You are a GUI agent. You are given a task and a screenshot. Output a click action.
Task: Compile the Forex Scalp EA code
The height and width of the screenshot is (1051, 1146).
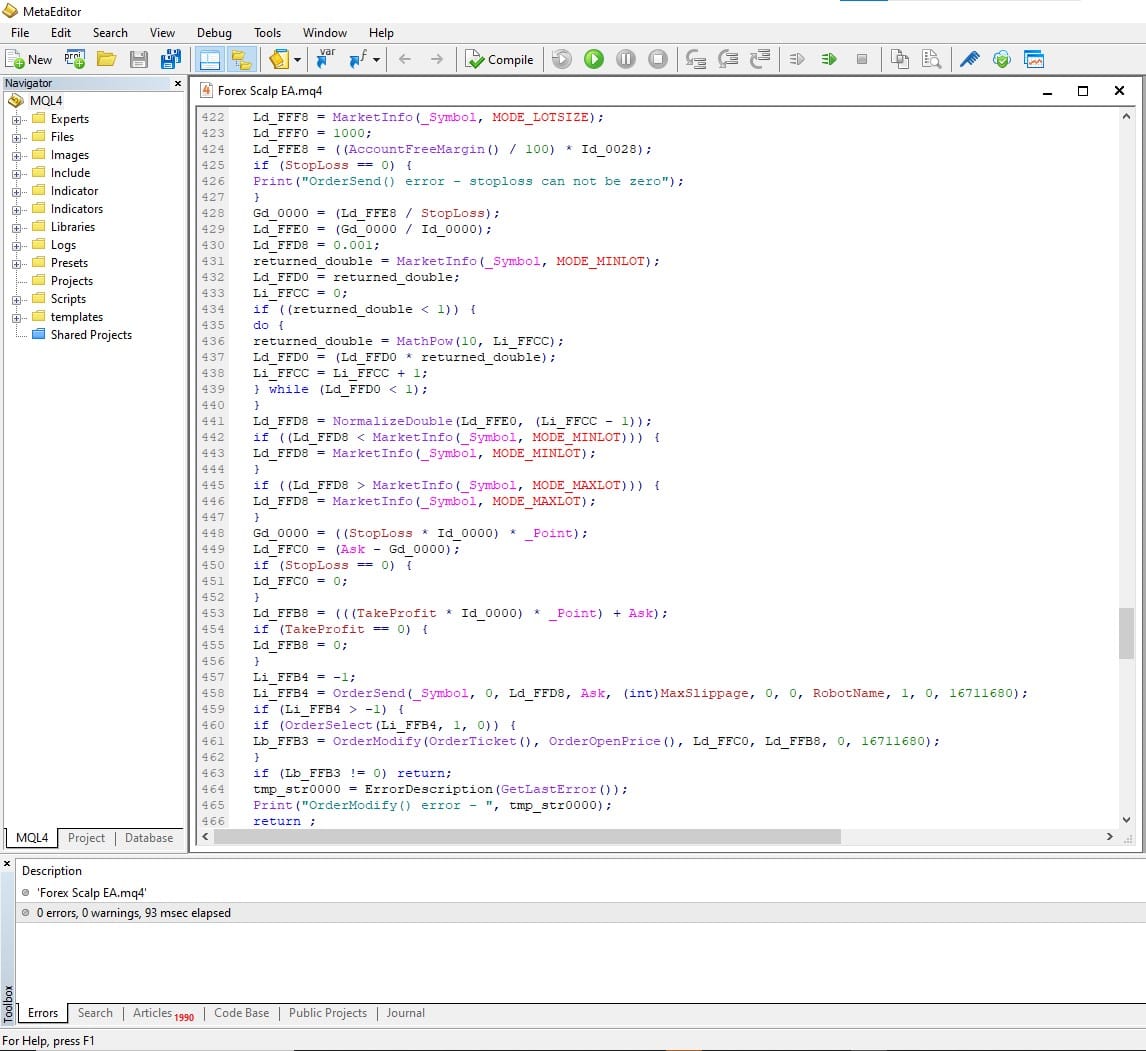coord(499,59)
